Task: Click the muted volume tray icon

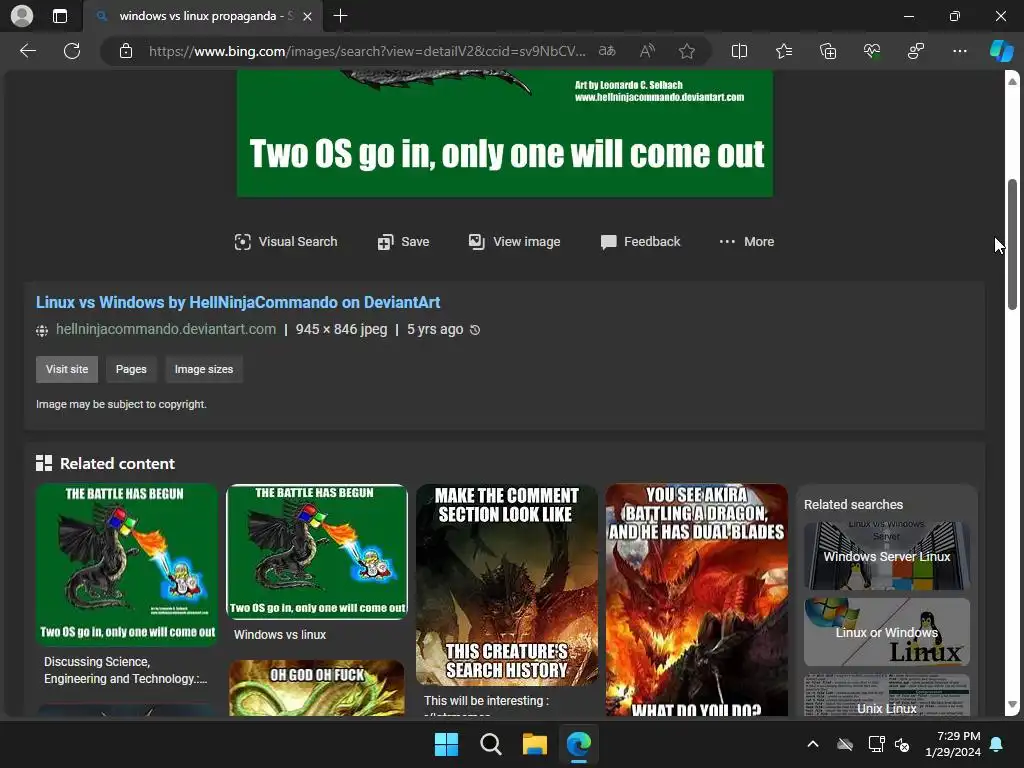Action: 902,744
